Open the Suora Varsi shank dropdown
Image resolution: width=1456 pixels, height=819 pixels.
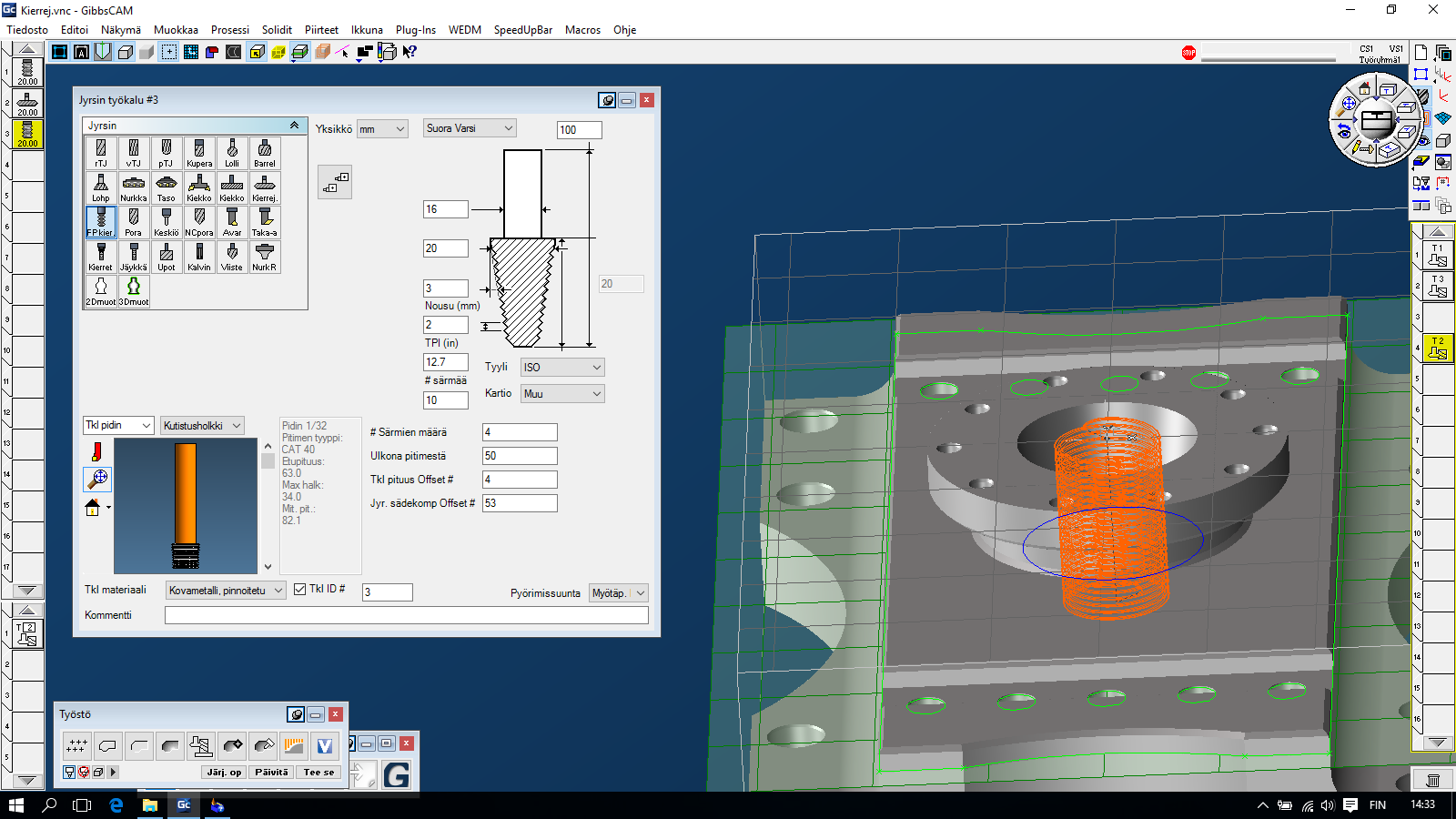[x=470, y=128]
